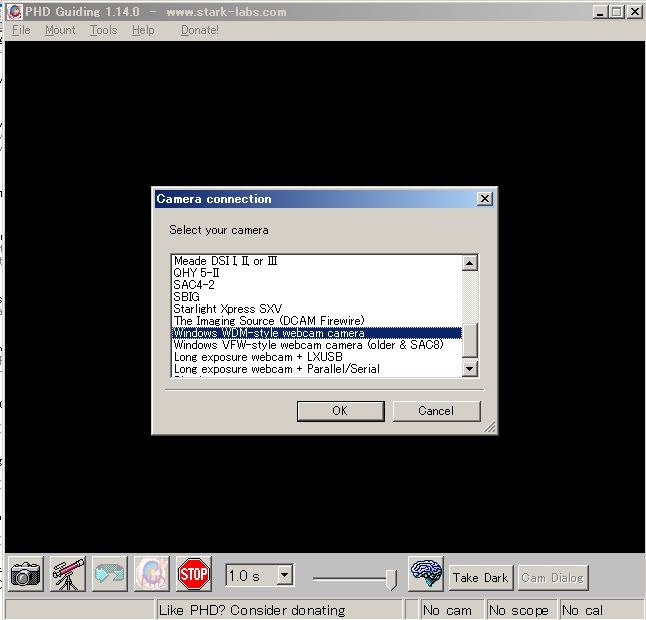Screen dimensions: 646x620
Task: Select Long exposure webcam + LXUSB
Action: pos(316,357)
